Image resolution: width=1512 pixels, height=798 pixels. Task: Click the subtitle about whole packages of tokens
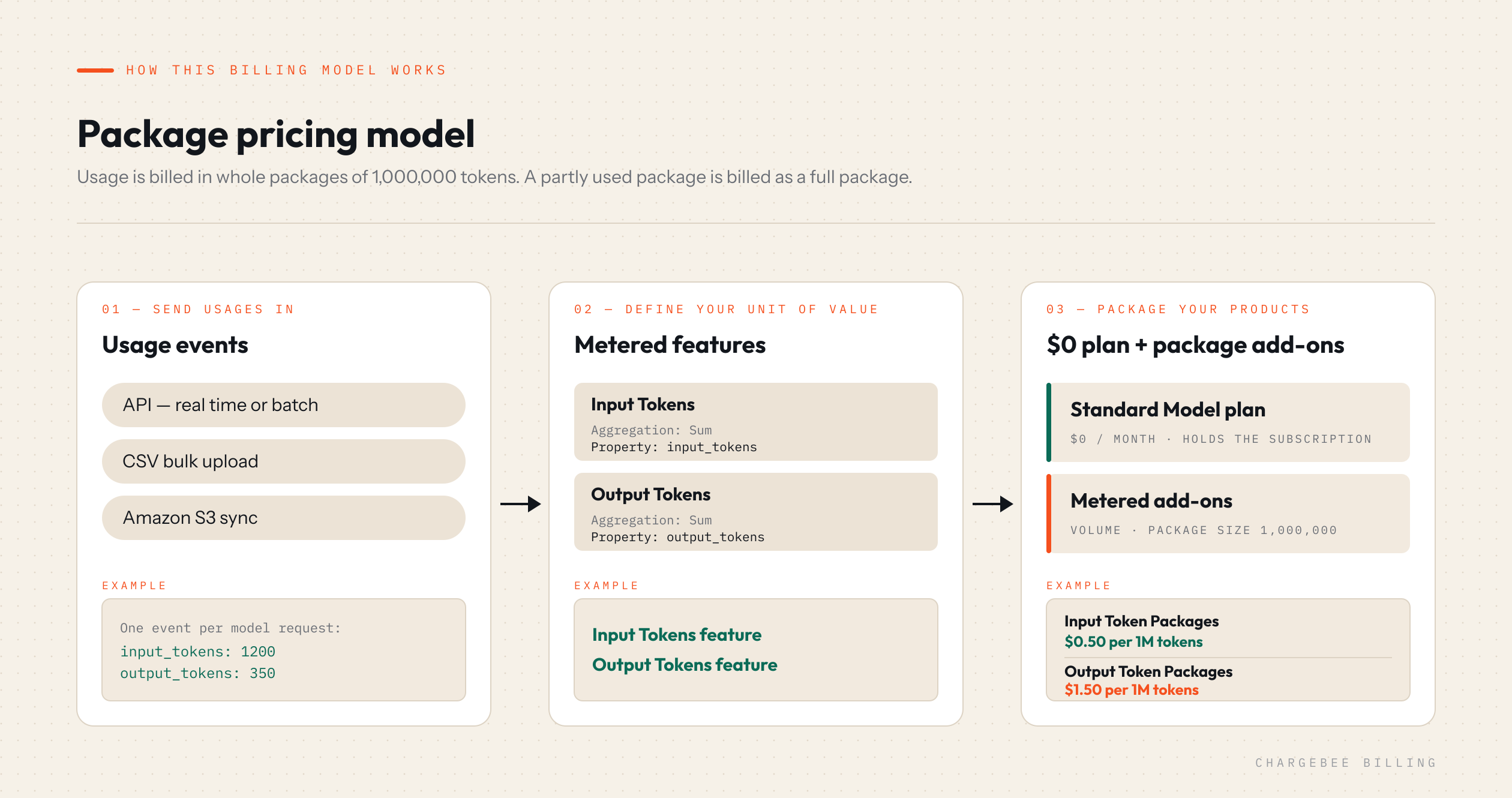(x=494, y=178)
